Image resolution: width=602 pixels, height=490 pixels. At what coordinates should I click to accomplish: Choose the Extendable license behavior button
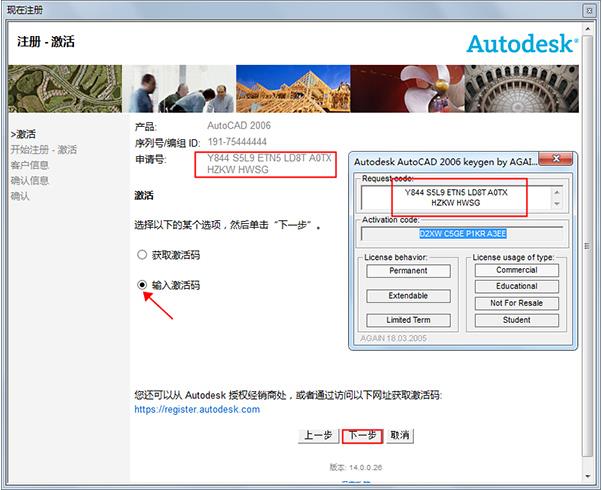408,296
